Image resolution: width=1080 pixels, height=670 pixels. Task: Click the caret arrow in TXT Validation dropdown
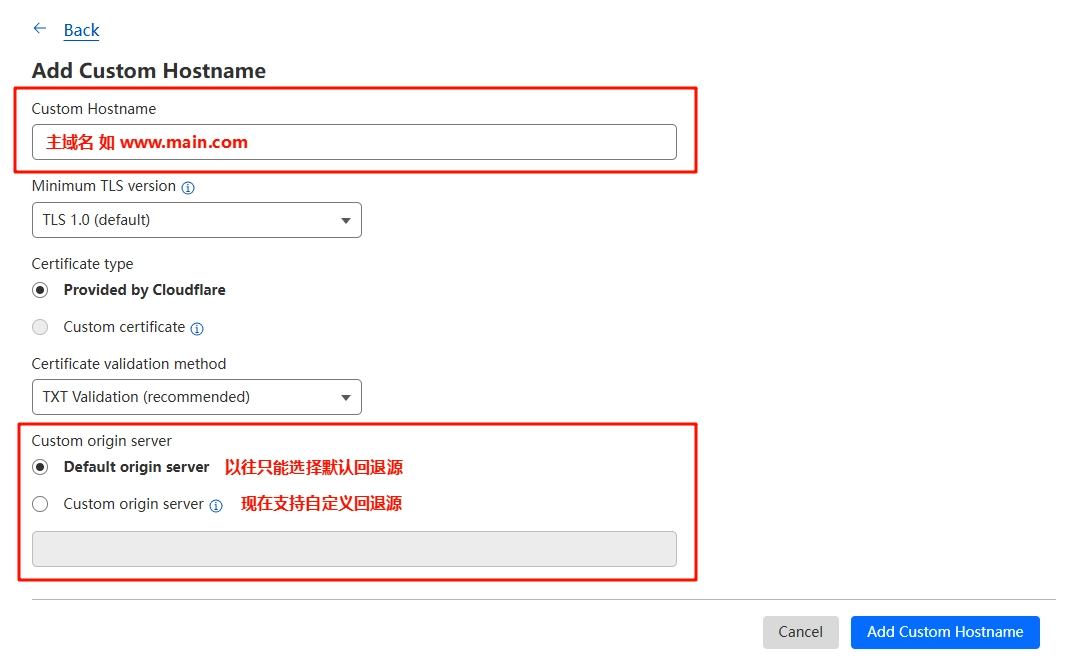point(346,397)
